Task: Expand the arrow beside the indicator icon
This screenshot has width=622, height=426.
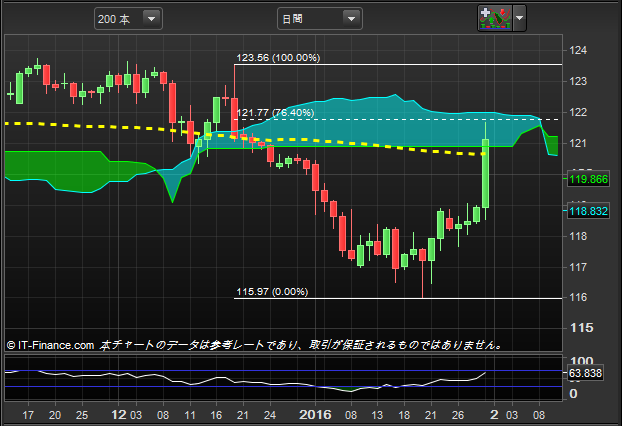Action: coord(520,18)
